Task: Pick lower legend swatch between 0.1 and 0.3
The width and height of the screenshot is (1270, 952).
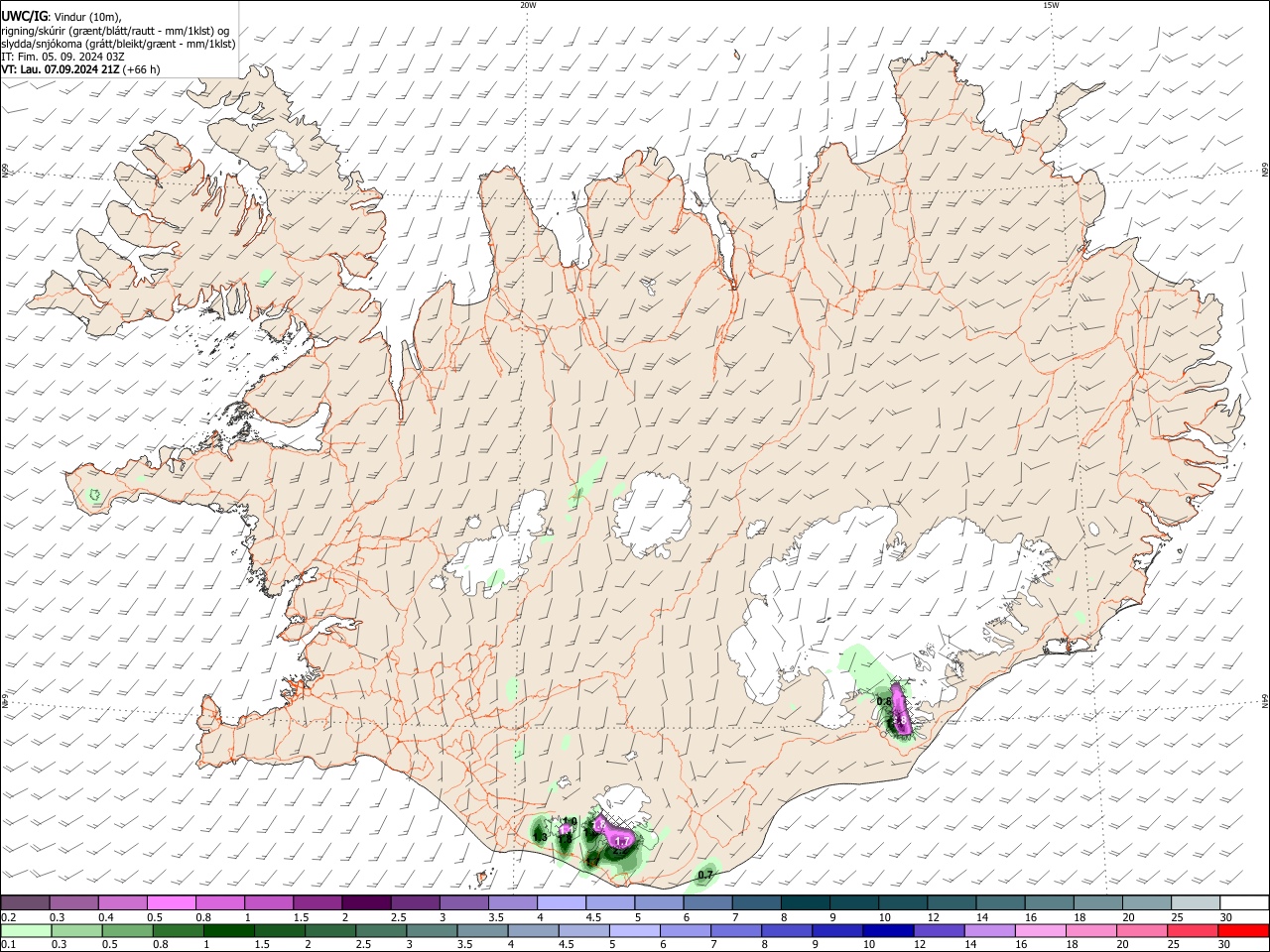Action: [27, 930]
